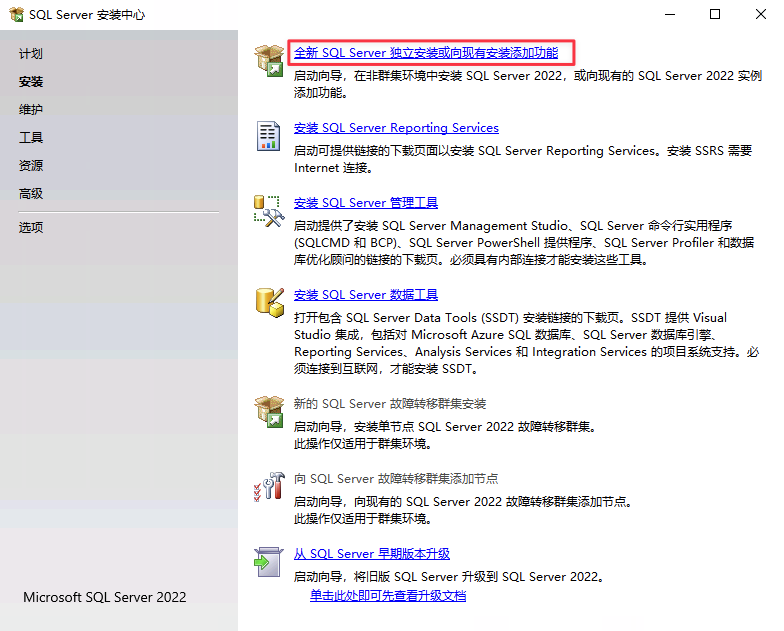Click the management tools hammer icon
The width and height of the screenshot is (784, 631).
(x=269, y=212)
